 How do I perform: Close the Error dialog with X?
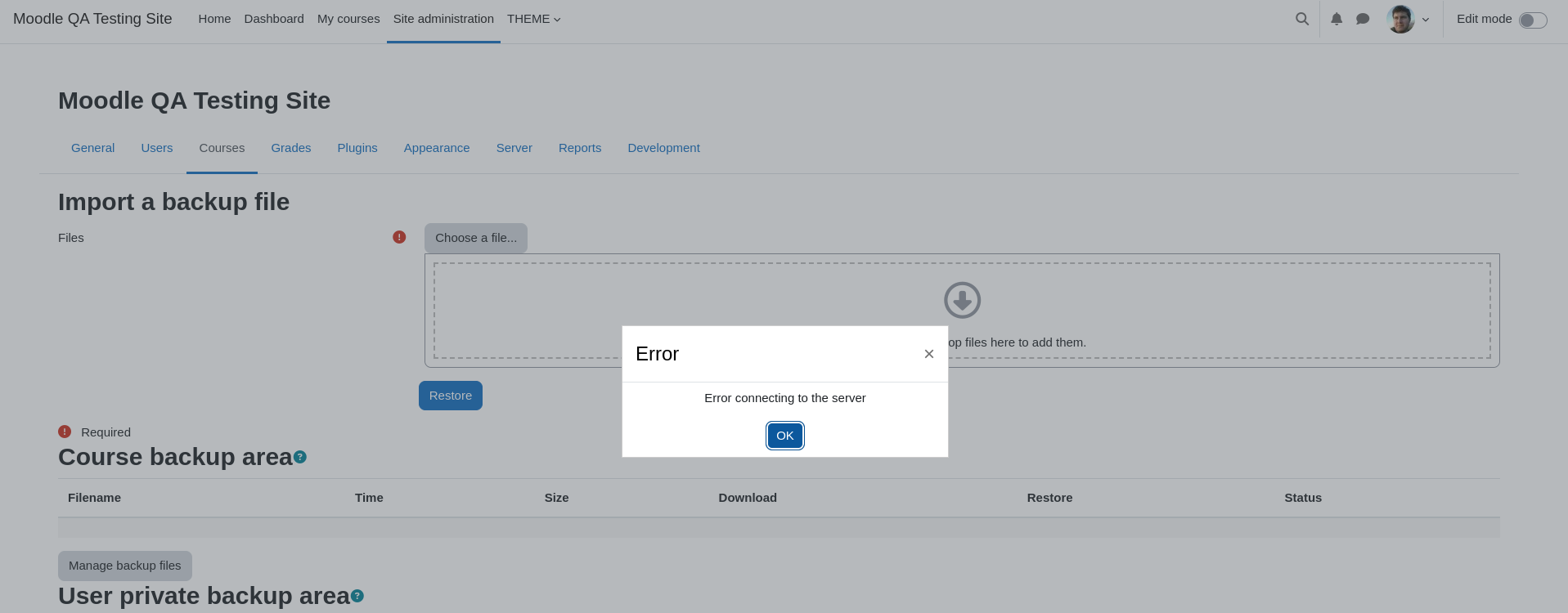[x=929, y=354]
